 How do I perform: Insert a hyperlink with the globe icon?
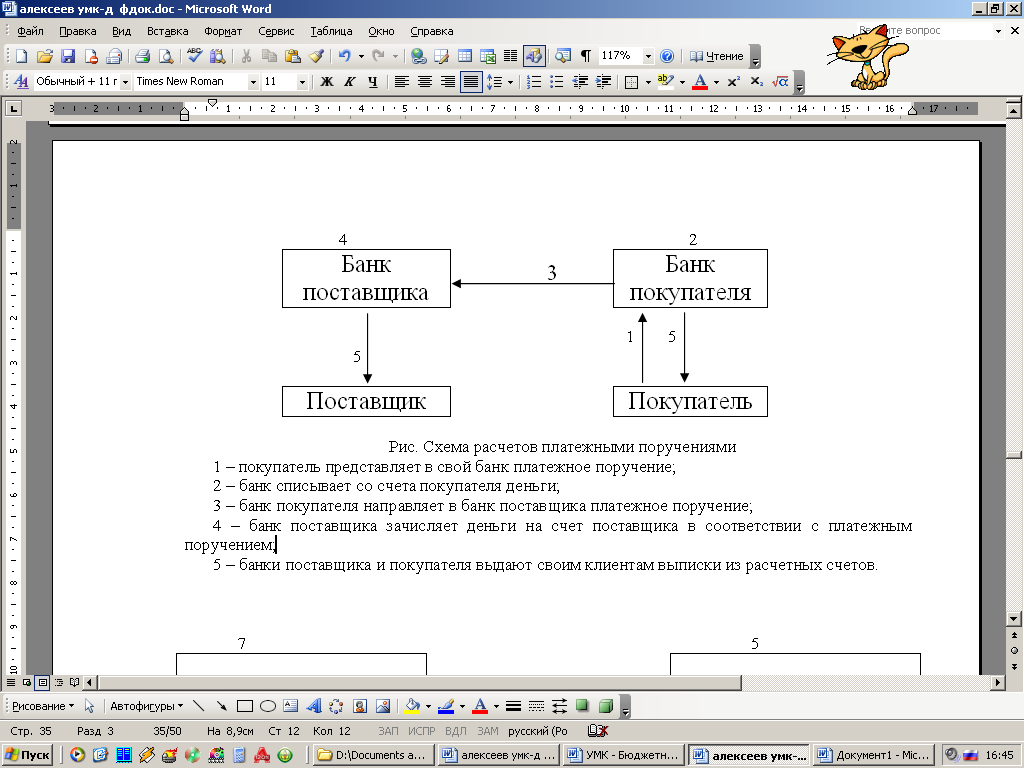point(418,56)
